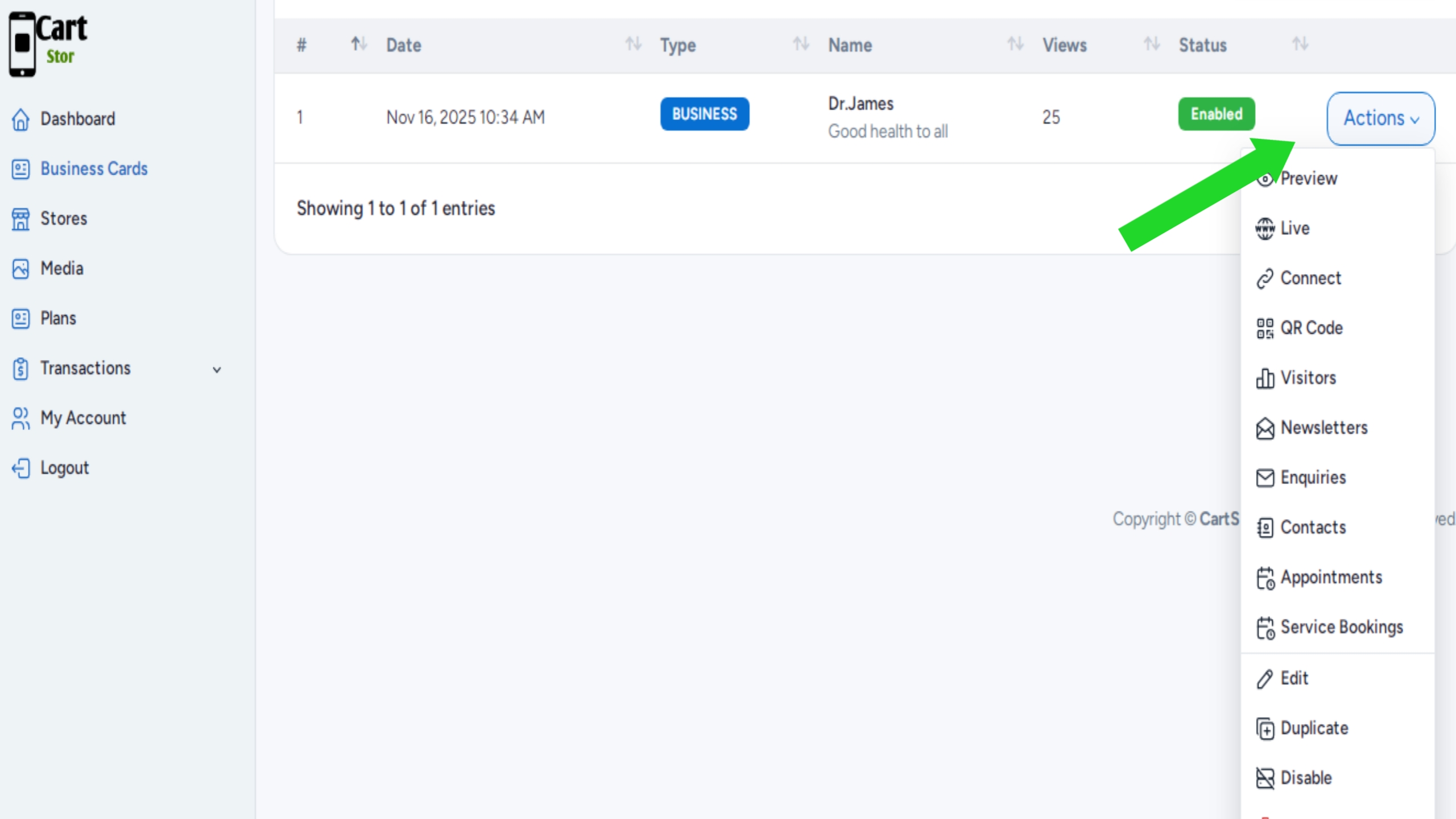The width and height of the screenshot is (1456, 819).
Task: Open Business Cards in sidebar
Action: pyautogui.click(x=94, y=169)
